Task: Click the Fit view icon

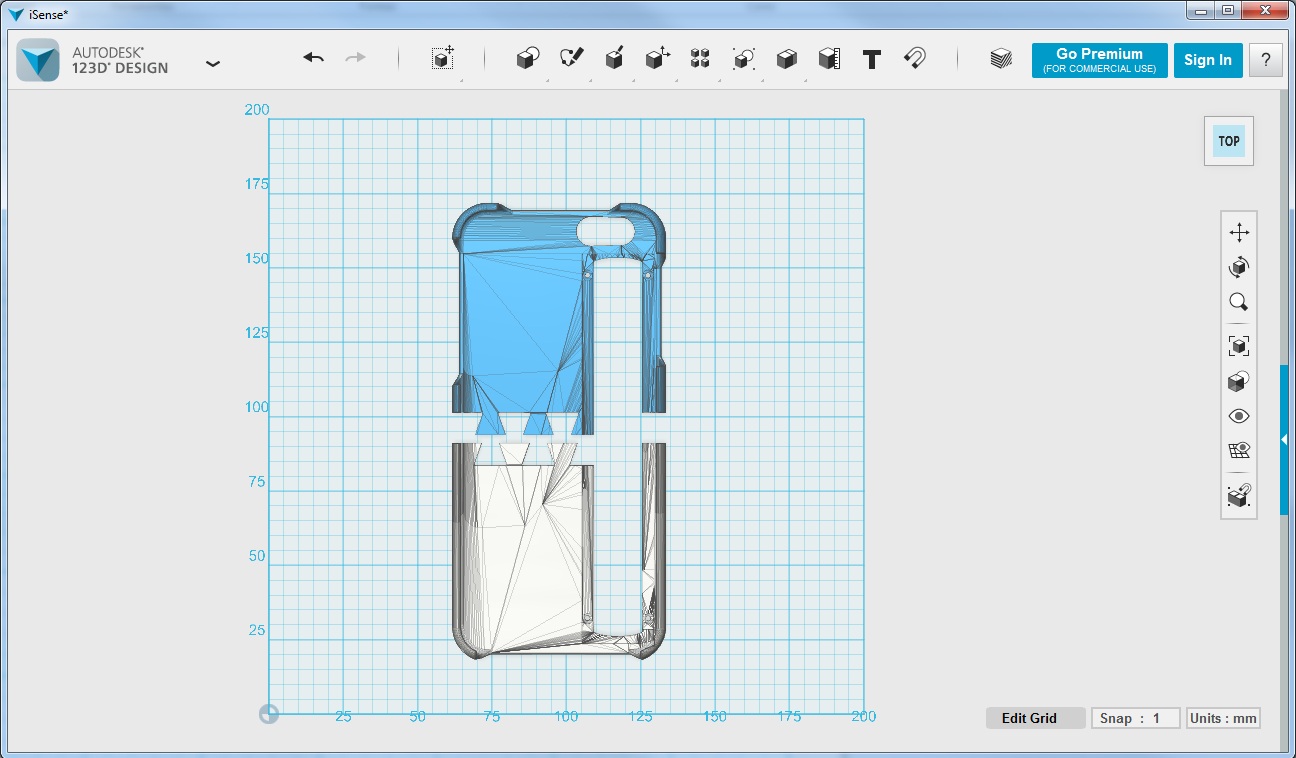Action: 1239,346
